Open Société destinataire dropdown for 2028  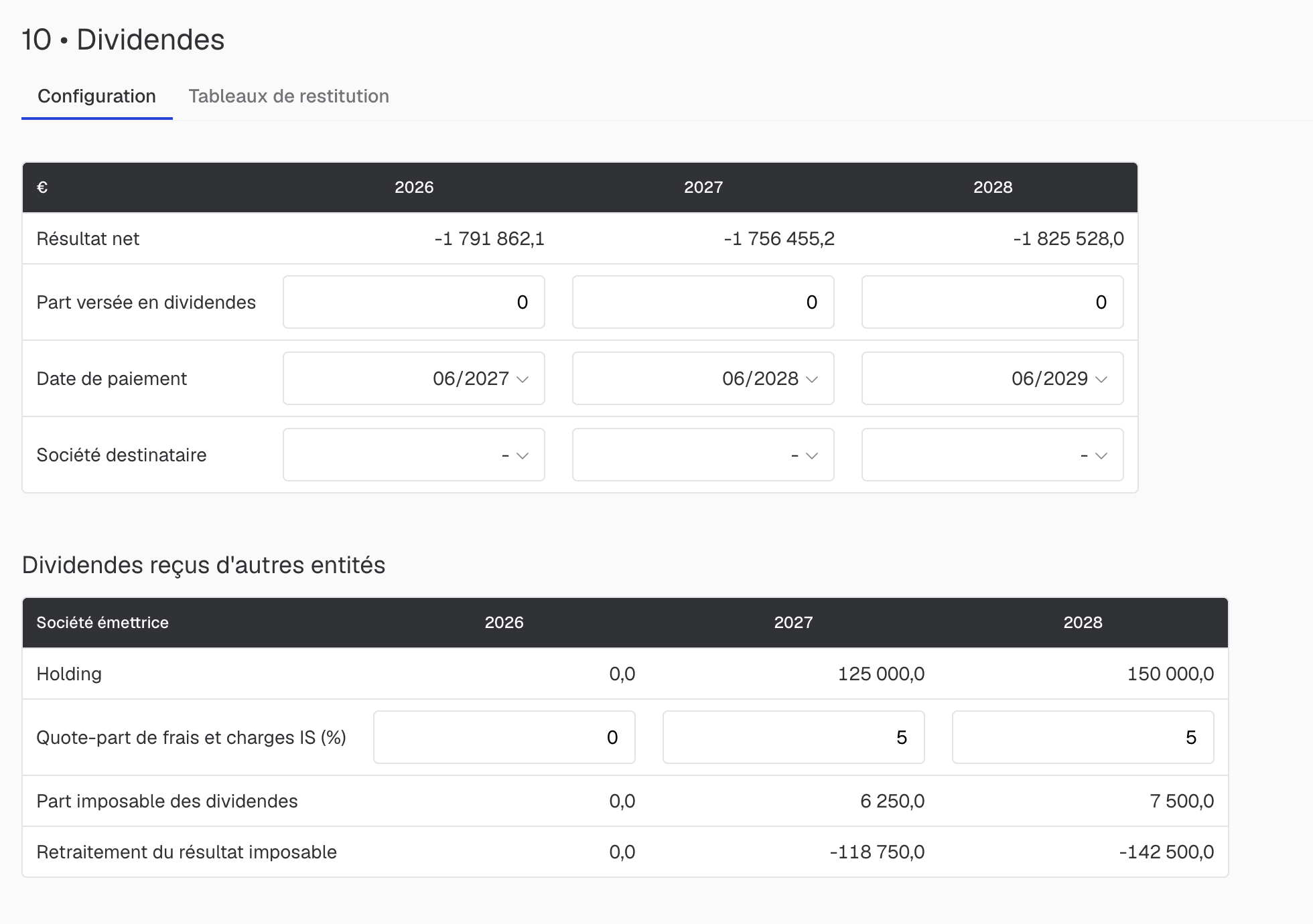[993, 455]
